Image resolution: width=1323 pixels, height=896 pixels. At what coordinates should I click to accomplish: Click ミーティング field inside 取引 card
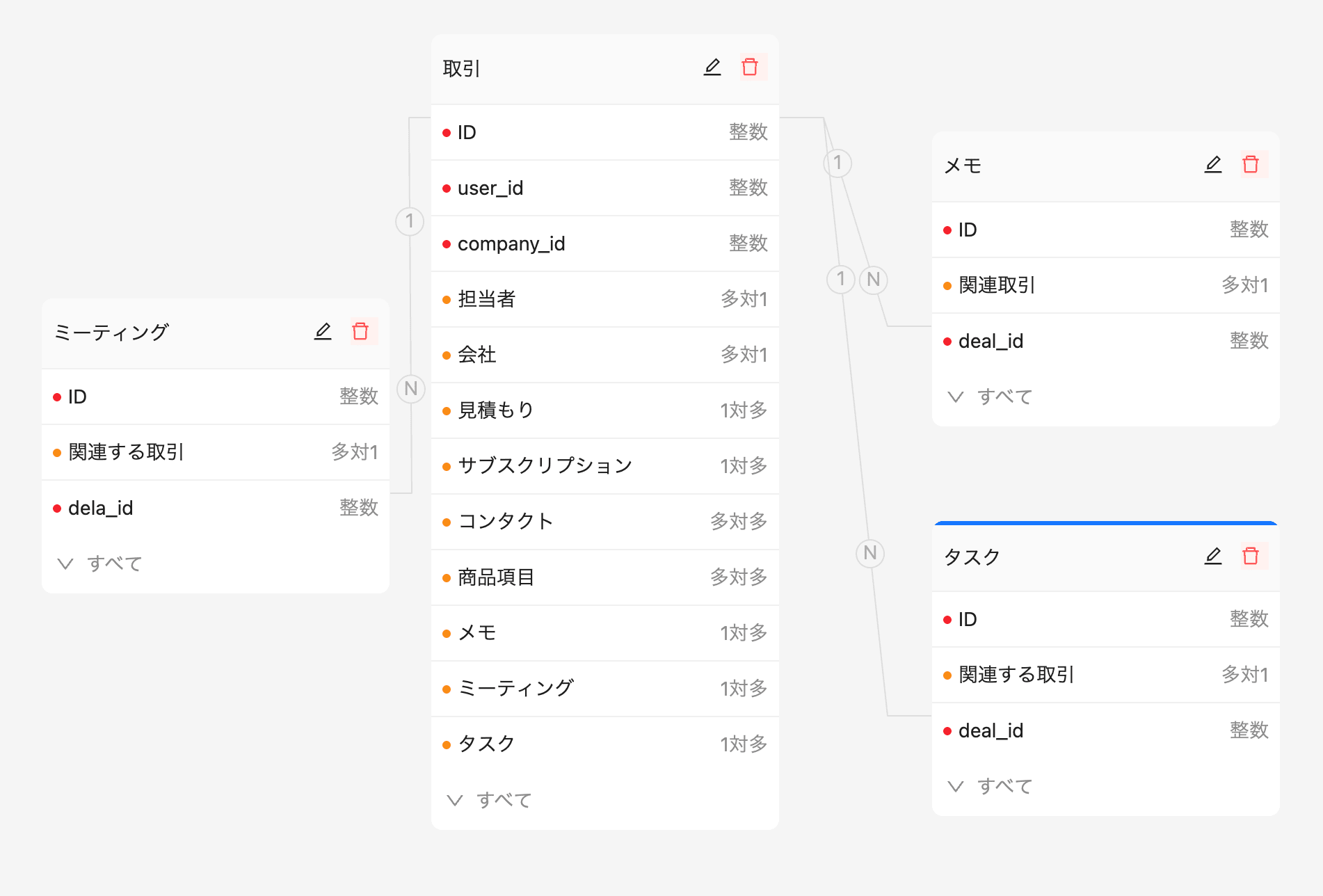tap(605, 689)
